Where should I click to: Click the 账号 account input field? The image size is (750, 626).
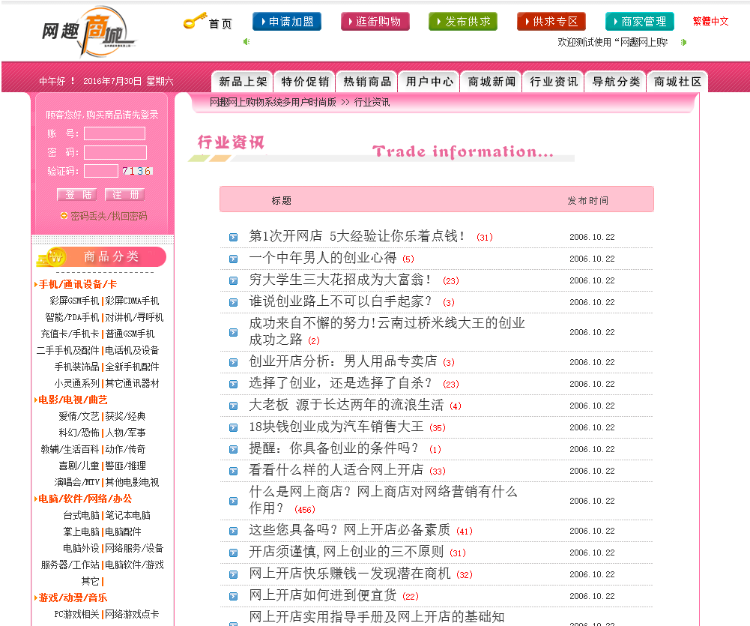[115, 133]
